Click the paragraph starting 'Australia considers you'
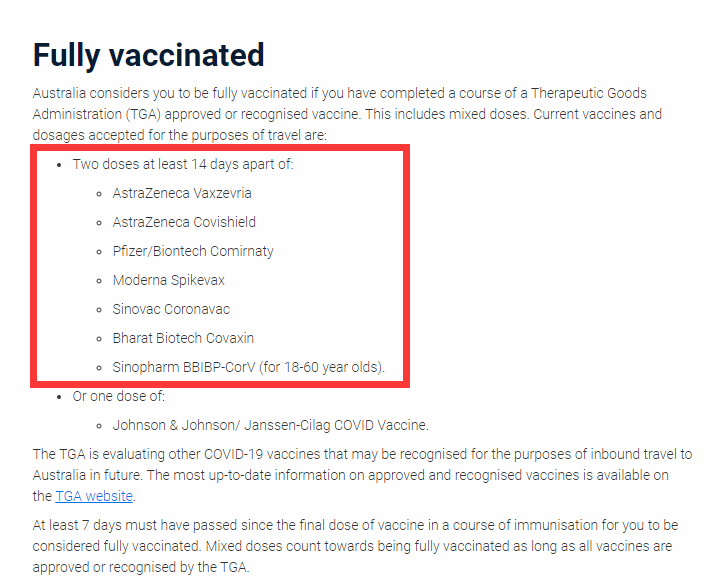Viewport: 707px width, 582px height. 347,114
